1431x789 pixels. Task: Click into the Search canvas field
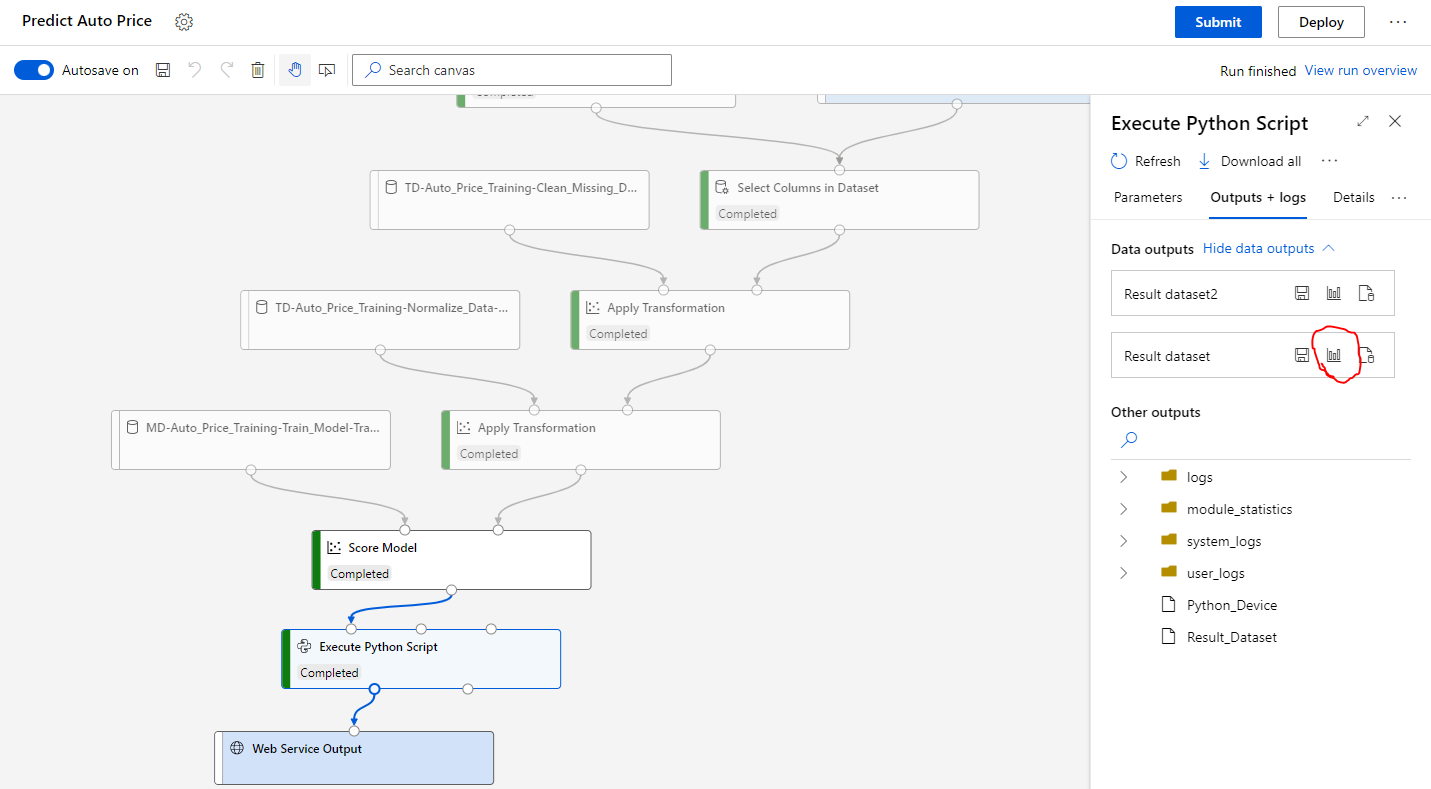512,70
